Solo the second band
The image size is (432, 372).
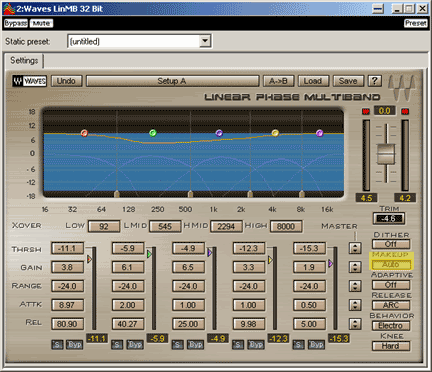pos(117,344)
